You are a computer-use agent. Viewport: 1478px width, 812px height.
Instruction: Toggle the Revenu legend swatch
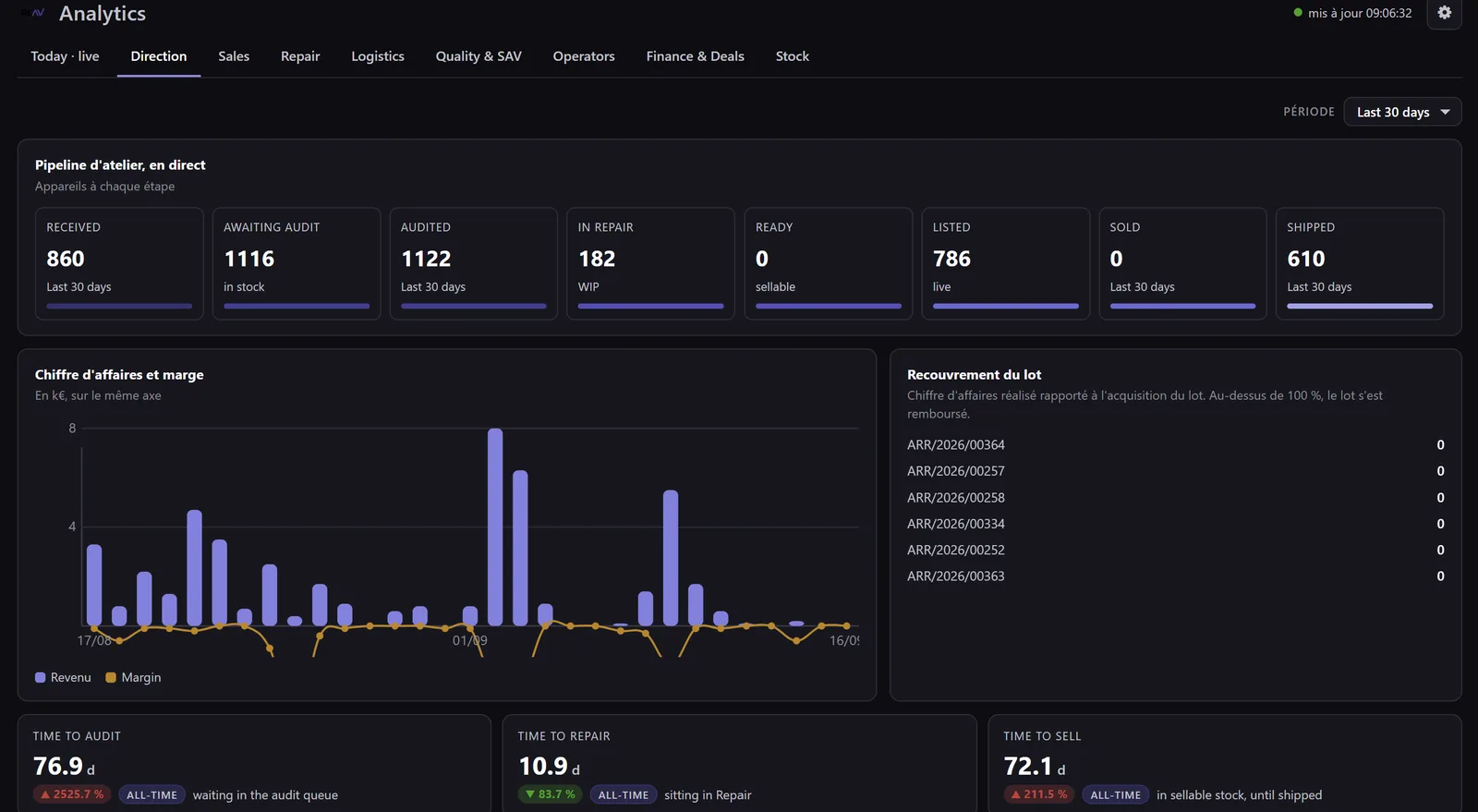[41, 677]
